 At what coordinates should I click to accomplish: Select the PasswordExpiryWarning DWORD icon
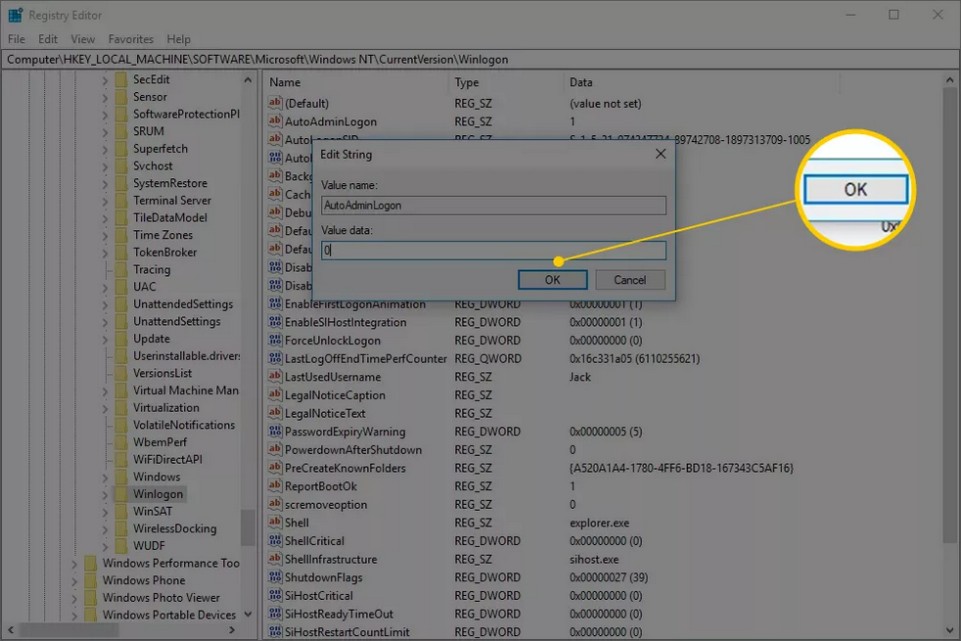click(x=275, y=431)
